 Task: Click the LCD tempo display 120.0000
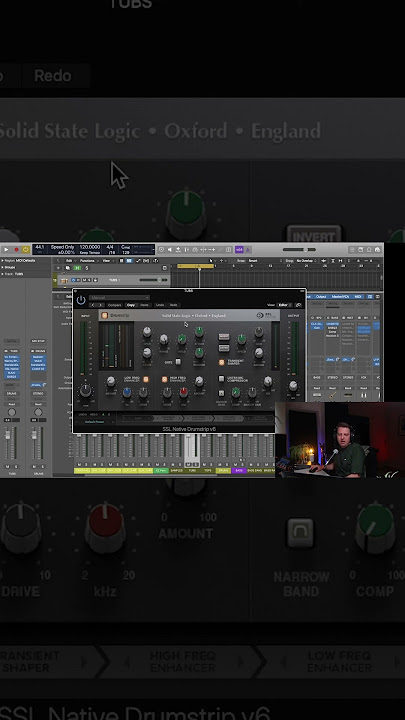[x=90, y=248]
